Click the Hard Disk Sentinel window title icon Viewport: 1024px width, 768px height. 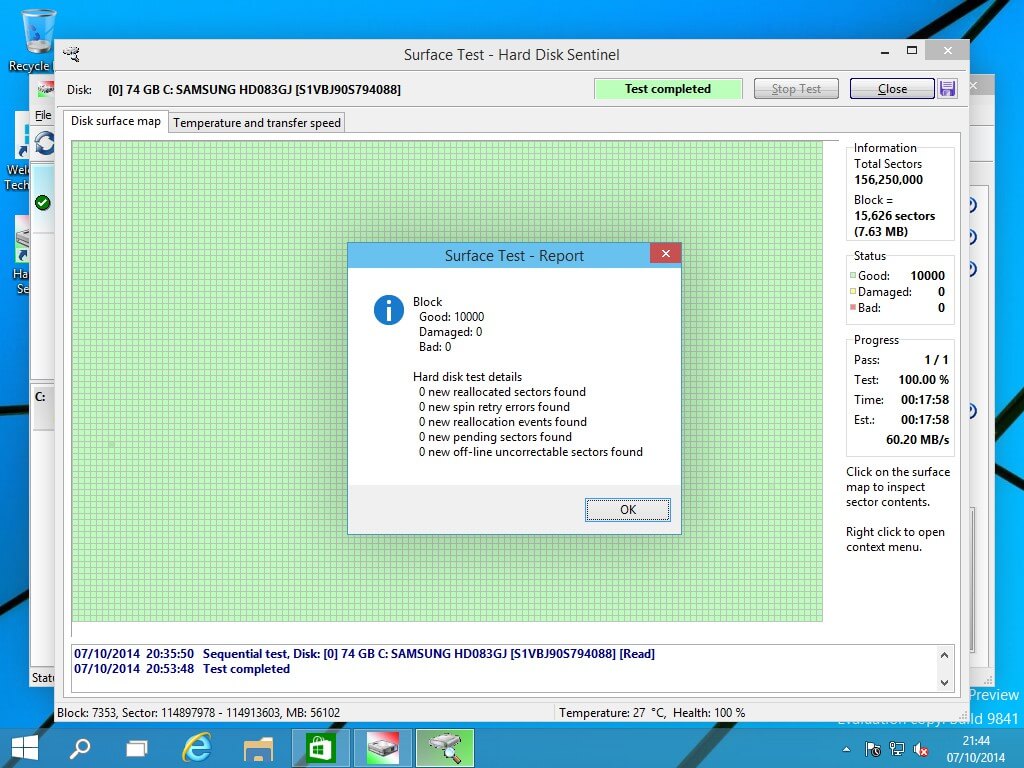[x=72, y=54]
